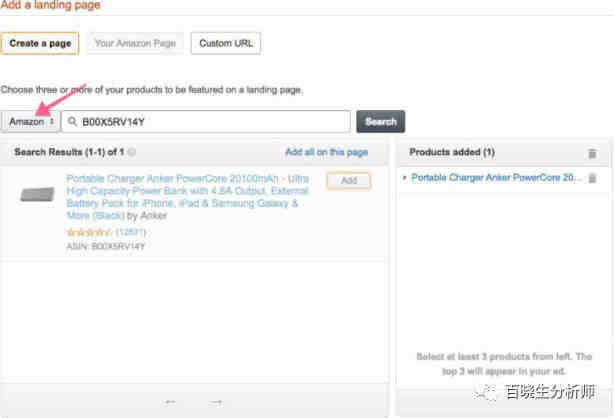Open the Amazon marketplace dropdown
Screen dimensions: 614x418
[x=31, y=122]
